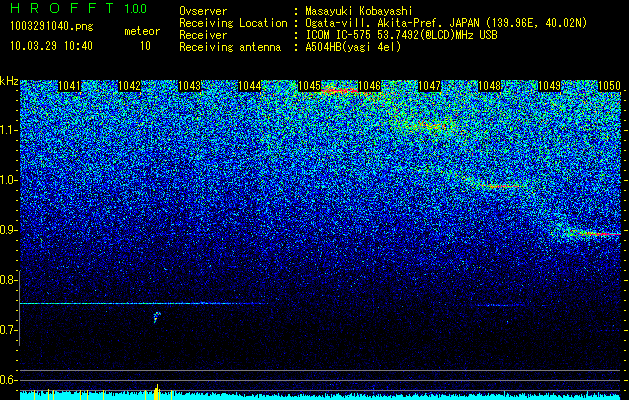Click antenna text A504HB(yagi 4el)

[x=353, y=47]
